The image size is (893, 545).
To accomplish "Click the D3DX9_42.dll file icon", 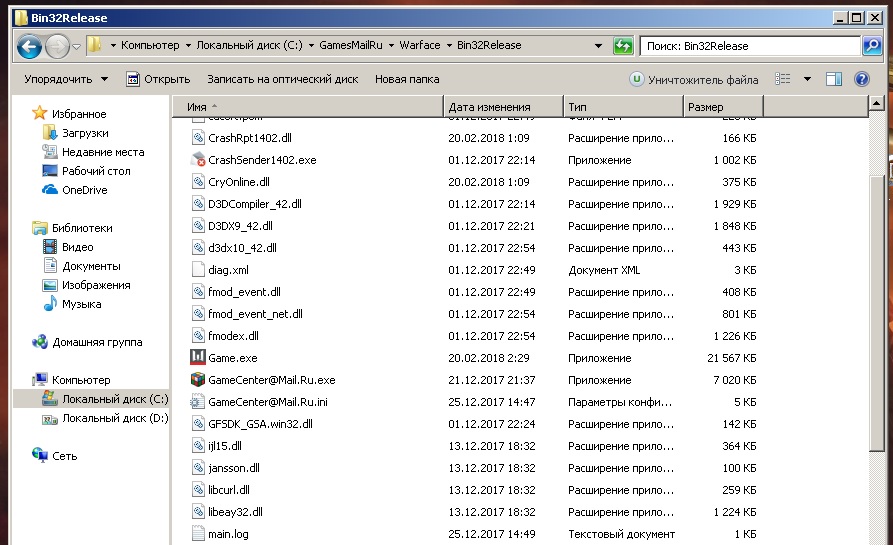I will (198, 226).
